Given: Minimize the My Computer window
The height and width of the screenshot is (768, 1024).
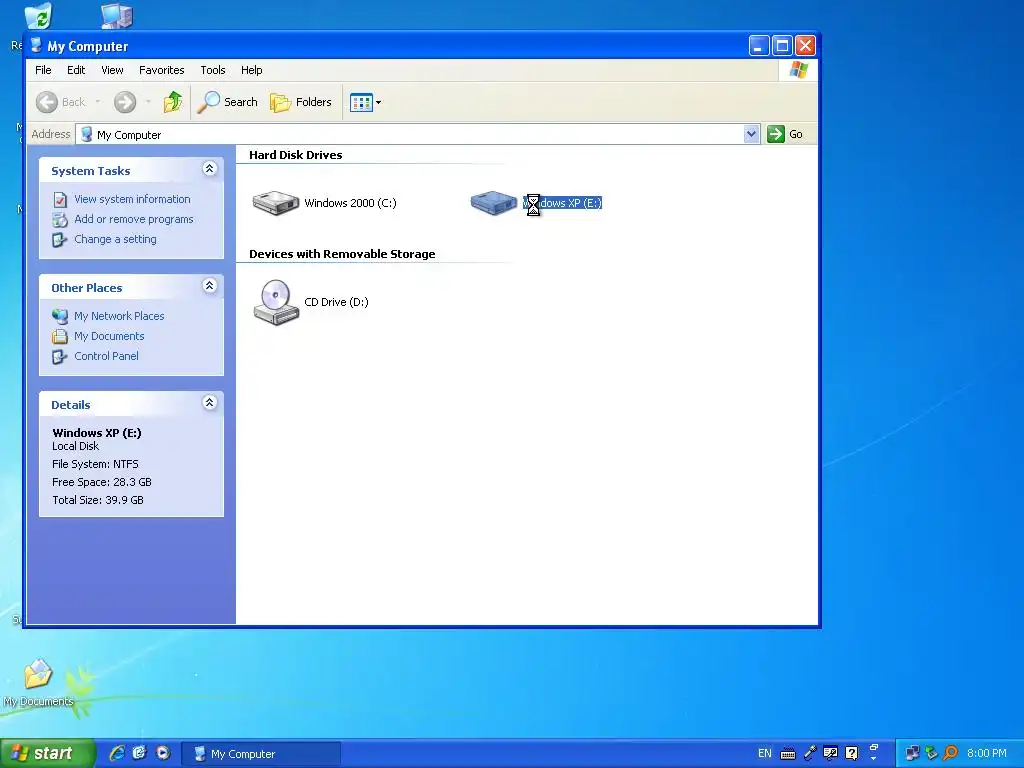Looking at the screenshot, I should 758,46.
